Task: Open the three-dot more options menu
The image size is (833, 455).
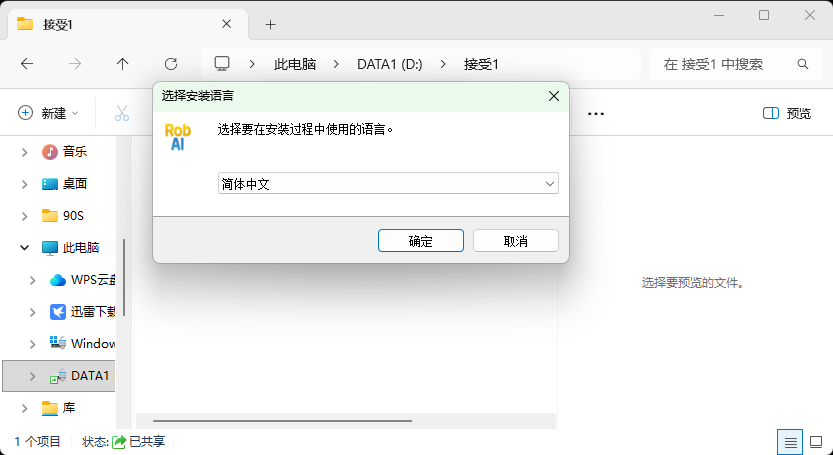Action: pyautogui.click(x=596, y=113)
